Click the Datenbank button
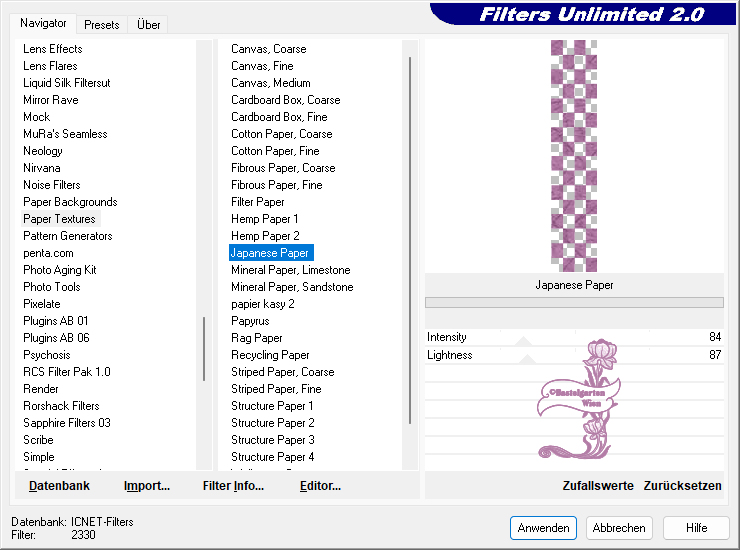The image size is (740, 550). (59, 486)
